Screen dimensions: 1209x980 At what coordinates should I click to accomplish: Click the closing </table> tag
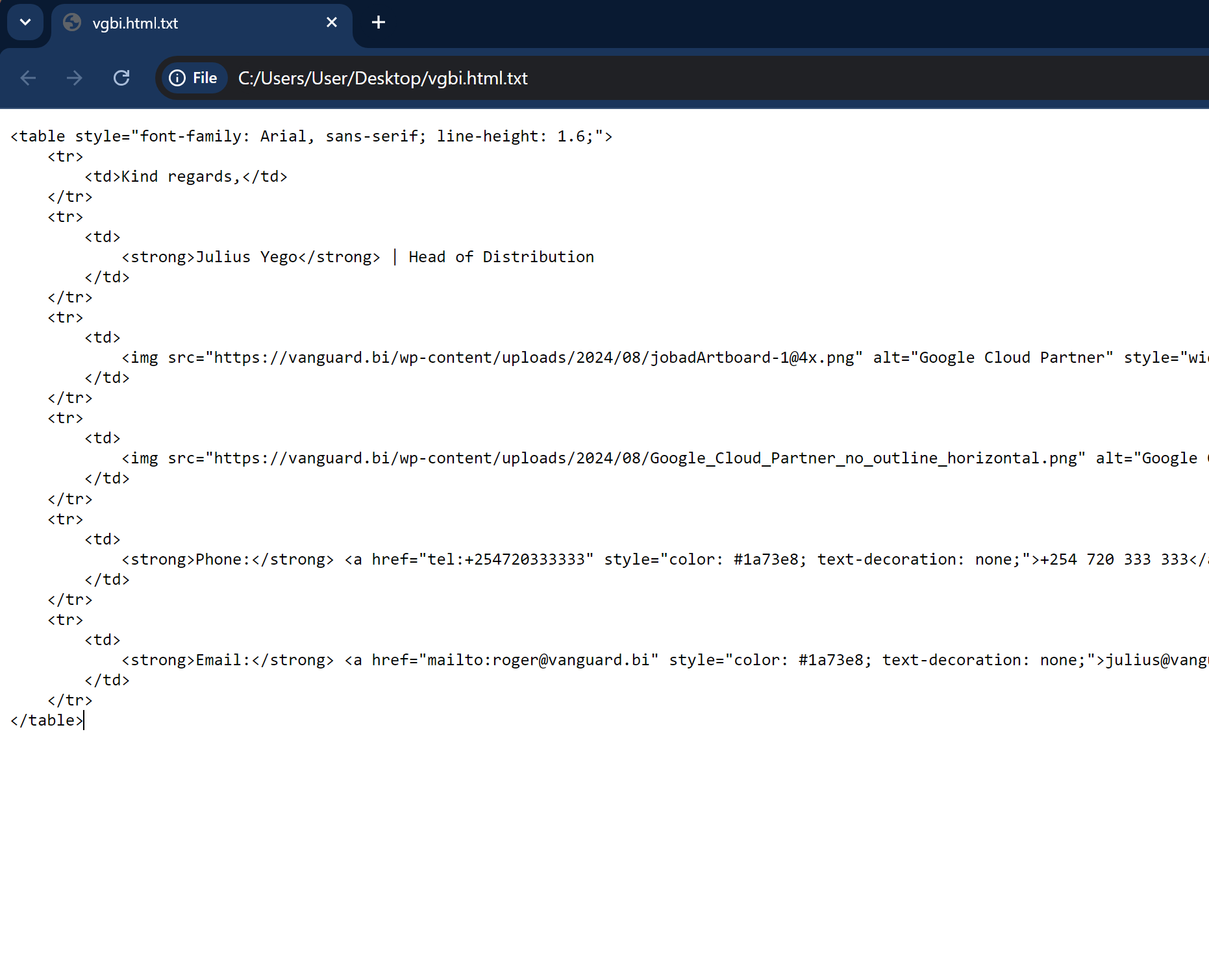coord(47,720)
